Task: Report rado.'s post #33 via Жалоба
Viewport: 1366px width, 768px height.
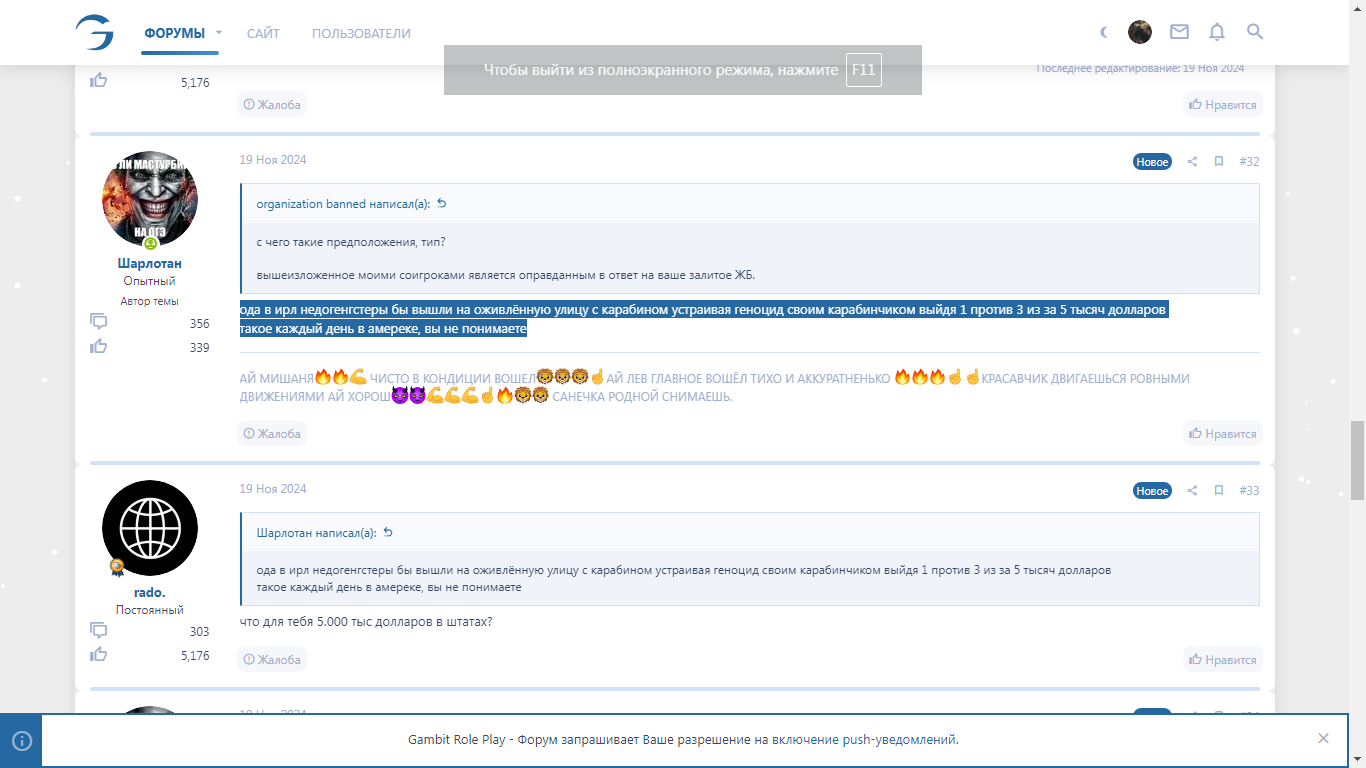Action: point(272,660)
